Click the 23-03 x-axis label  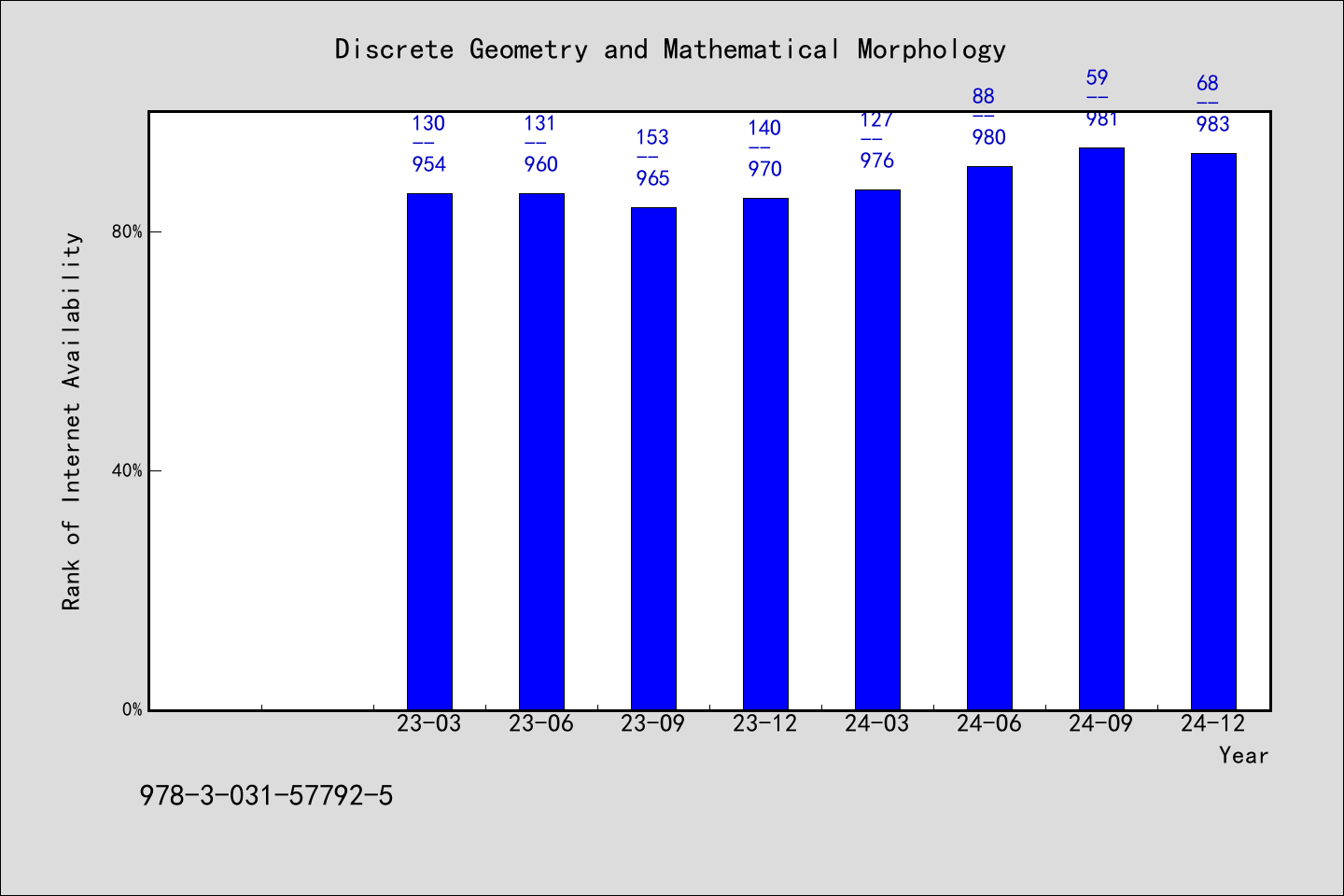pyautogui.click(x=429, y=723)
